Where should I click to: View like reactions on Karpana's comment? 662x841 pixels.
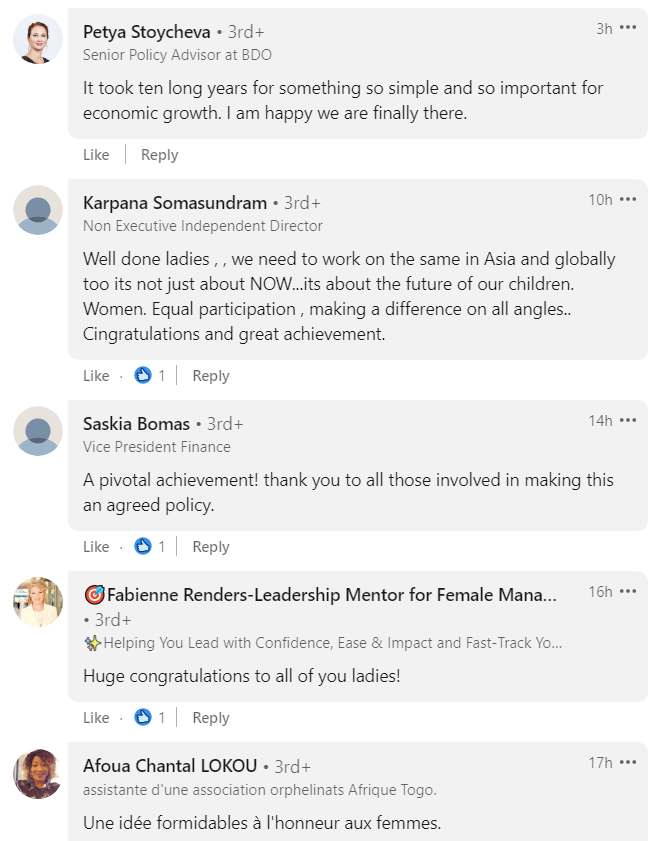pyautogui.click(x=149, y=375)
